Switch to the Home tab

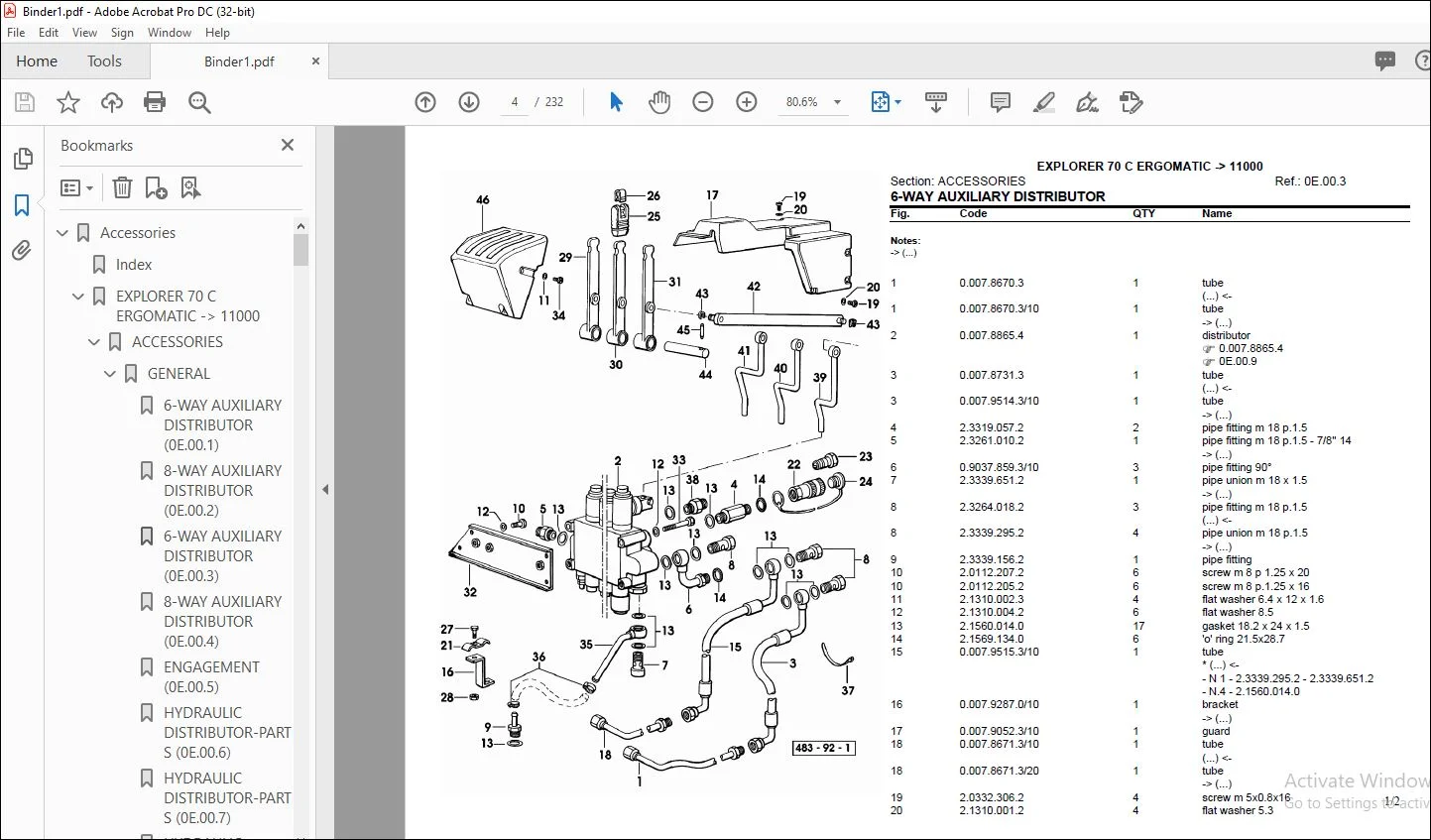(37, 61)
